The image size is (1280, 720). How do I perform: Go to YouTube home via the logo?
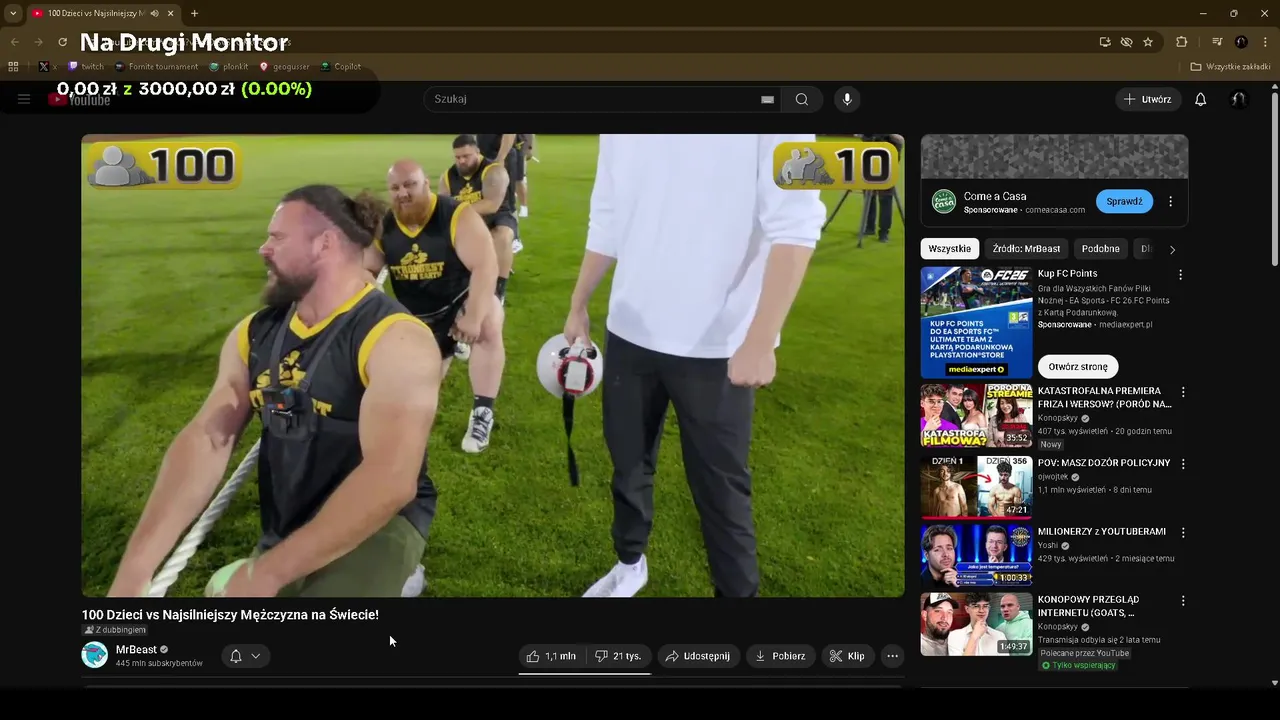point(80,99)
